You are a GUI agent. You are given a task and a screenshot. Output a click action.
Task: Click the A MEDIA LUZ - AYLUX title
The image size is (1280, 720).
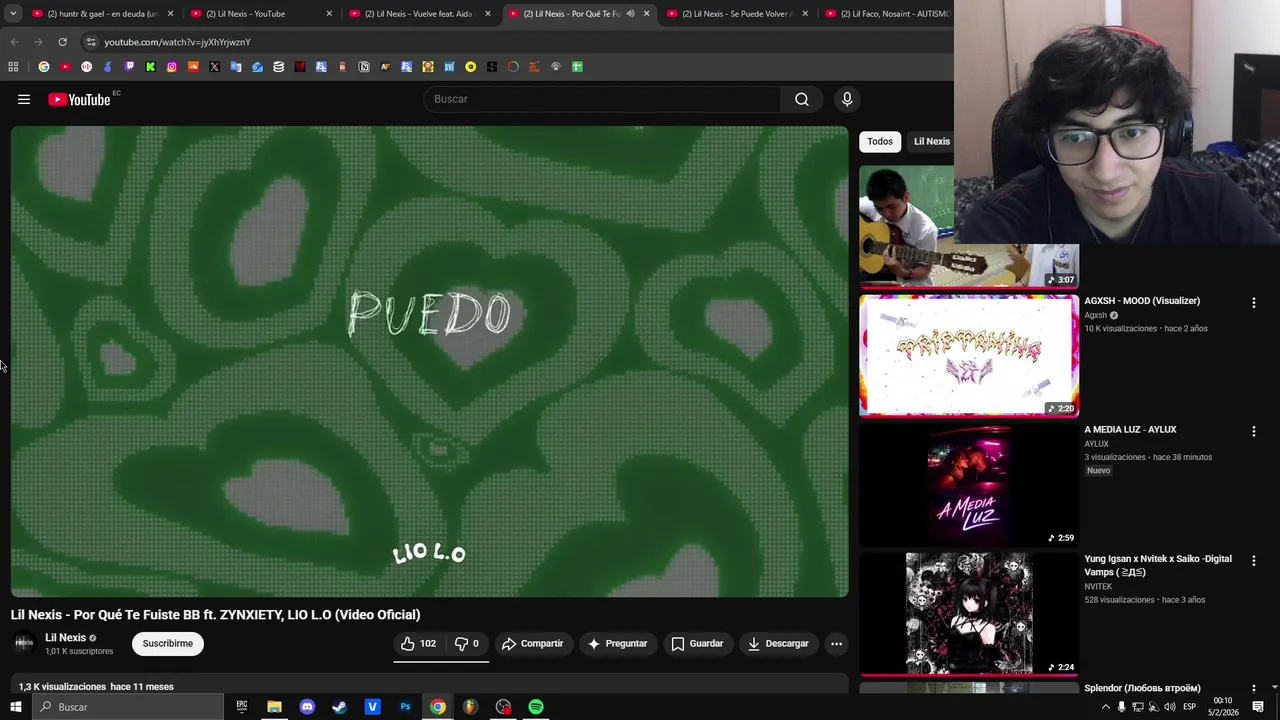pyautogui.click(x=1130, y=429)
